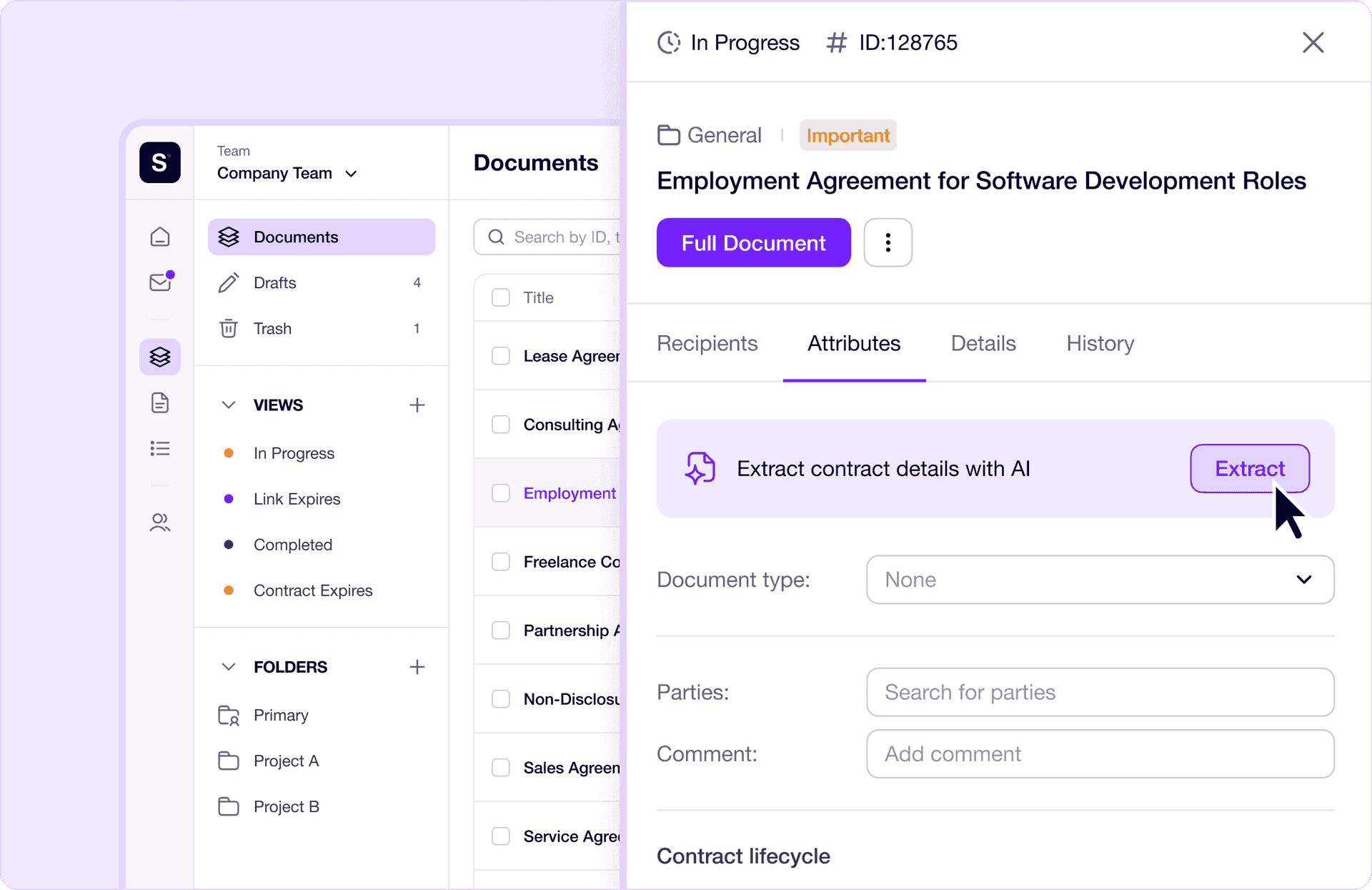The image size is (1372, 890).
Task: Click the three-dot more options button
Action: pos(888,242)
